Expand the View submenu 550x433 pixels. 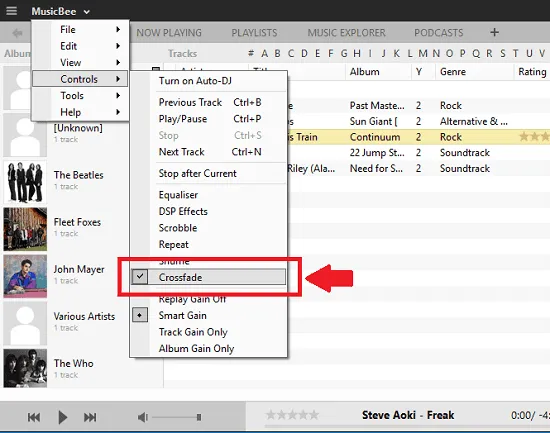(80, 62)
